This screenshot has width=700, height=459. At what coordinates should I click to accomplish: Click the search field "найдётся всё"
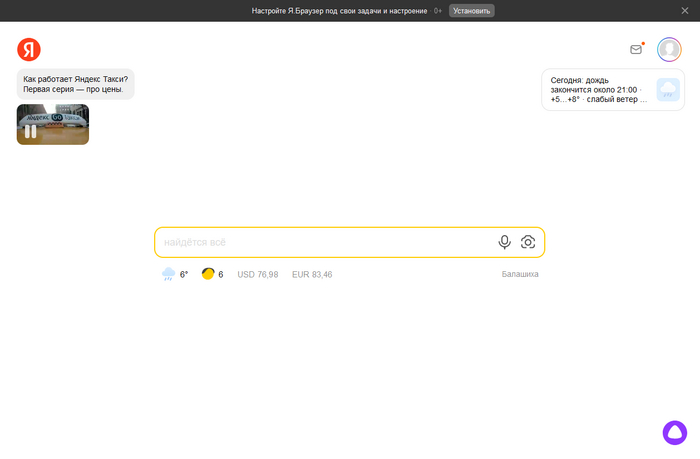350,242
